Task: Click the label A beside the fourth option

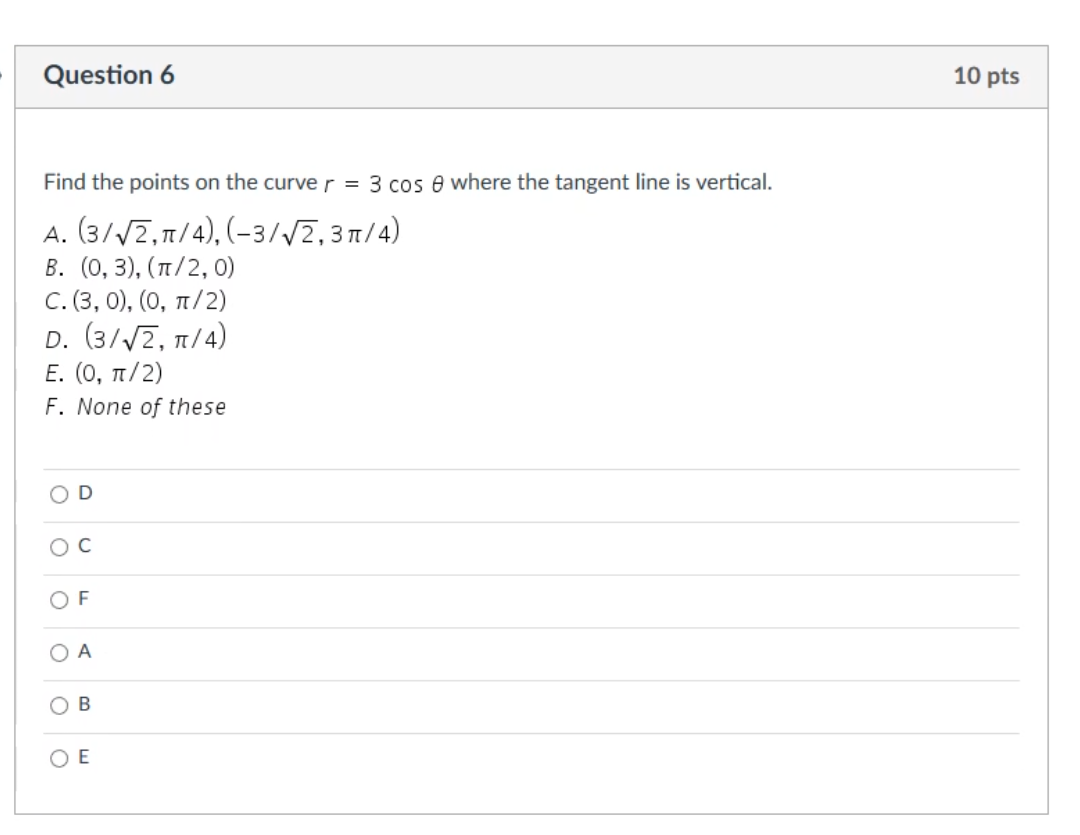Action: click(x=84, y=651)
